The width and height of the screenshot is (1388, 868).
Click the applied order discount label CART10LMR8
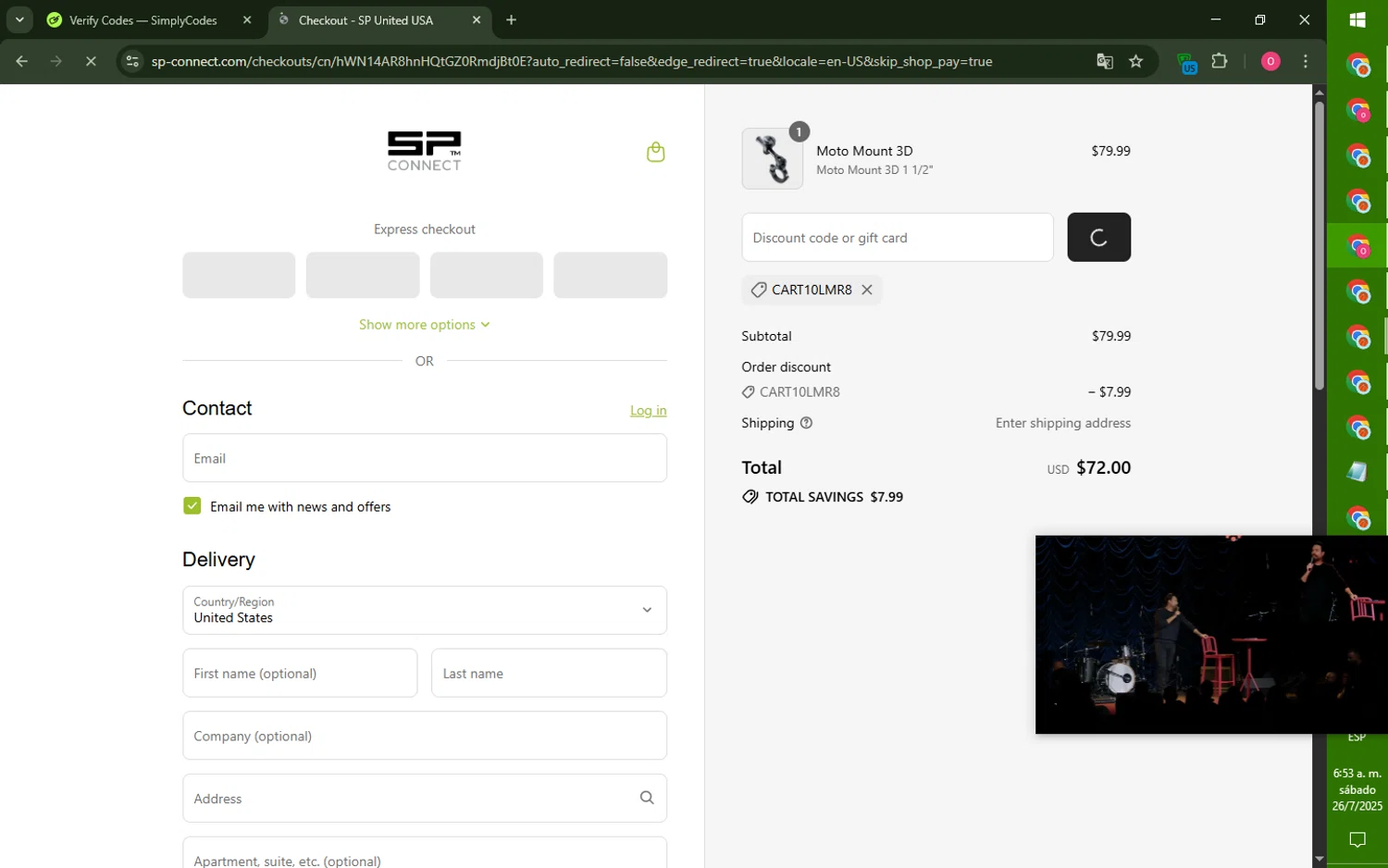click(x=799, y=392)
